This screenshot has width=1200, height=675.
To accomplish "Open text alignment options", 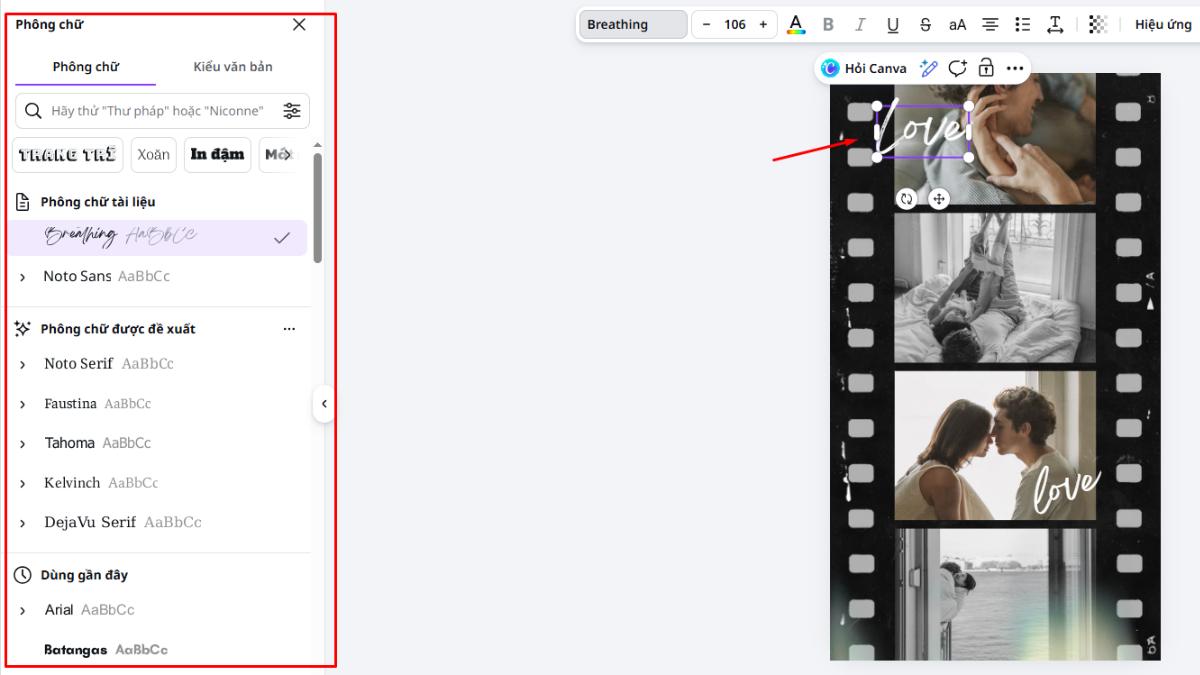I will pos(990,25).
